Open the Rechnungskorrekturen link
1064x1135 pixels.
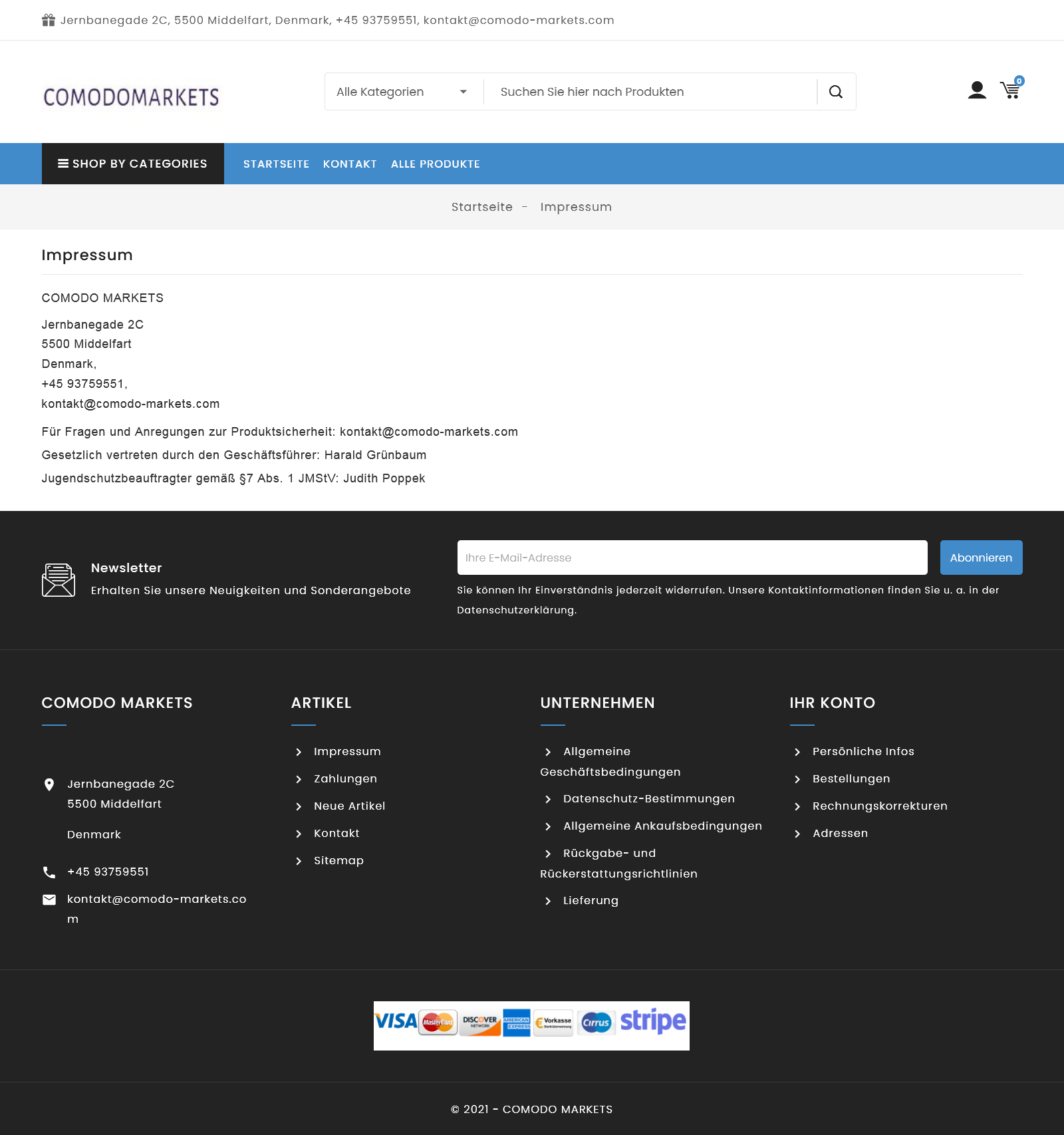pos(880,806)
